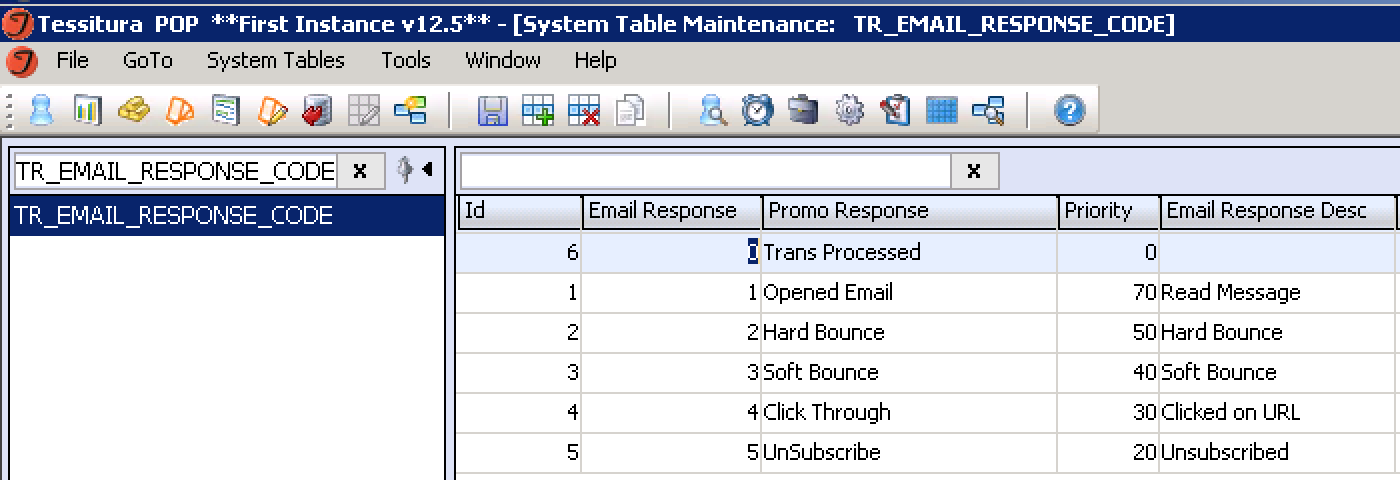Open the Tools menu
The width and height of the screenshot is (1400, 480).
pyautogui.click(x=405, y=61)
